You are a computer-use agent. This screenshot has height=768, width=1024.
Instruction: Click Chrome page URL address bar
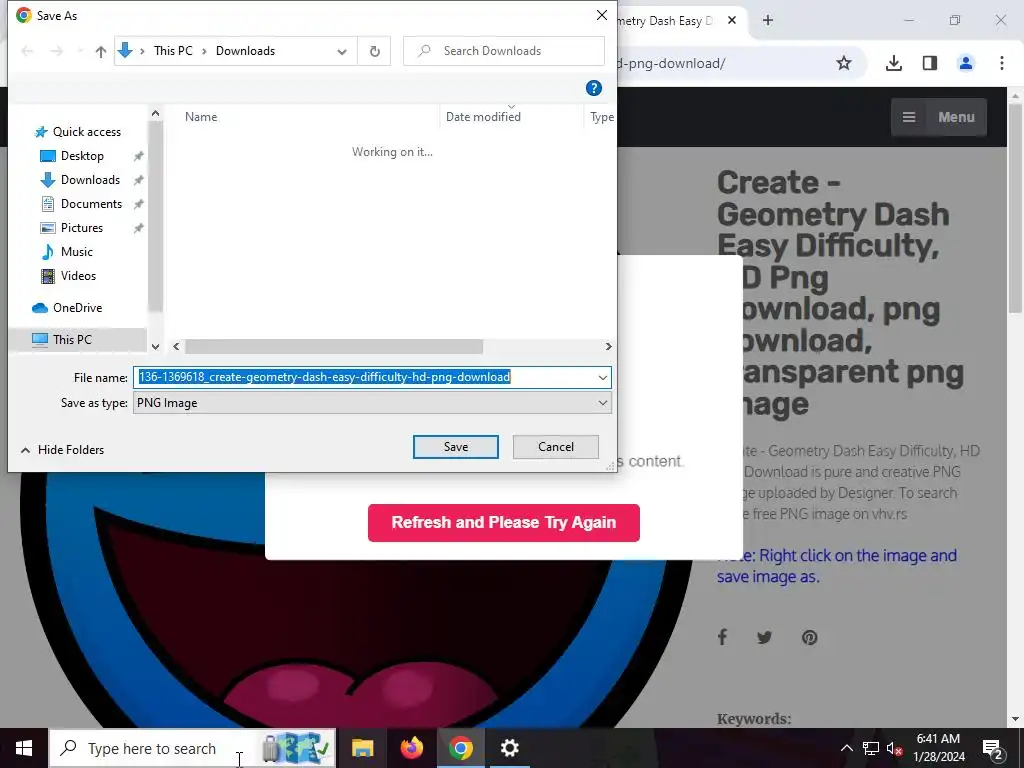(x=669, y=63)
